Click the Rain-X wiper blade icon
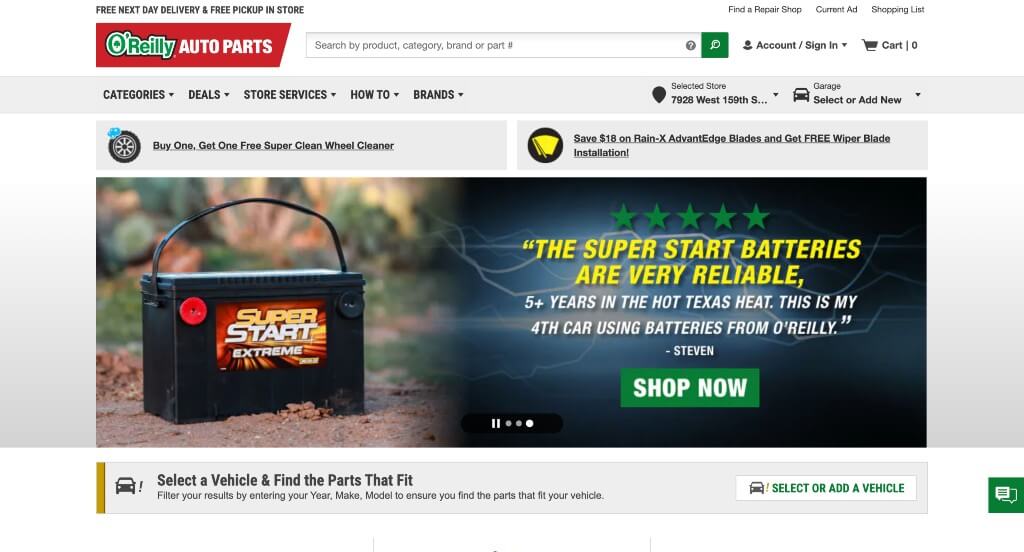 545,145
